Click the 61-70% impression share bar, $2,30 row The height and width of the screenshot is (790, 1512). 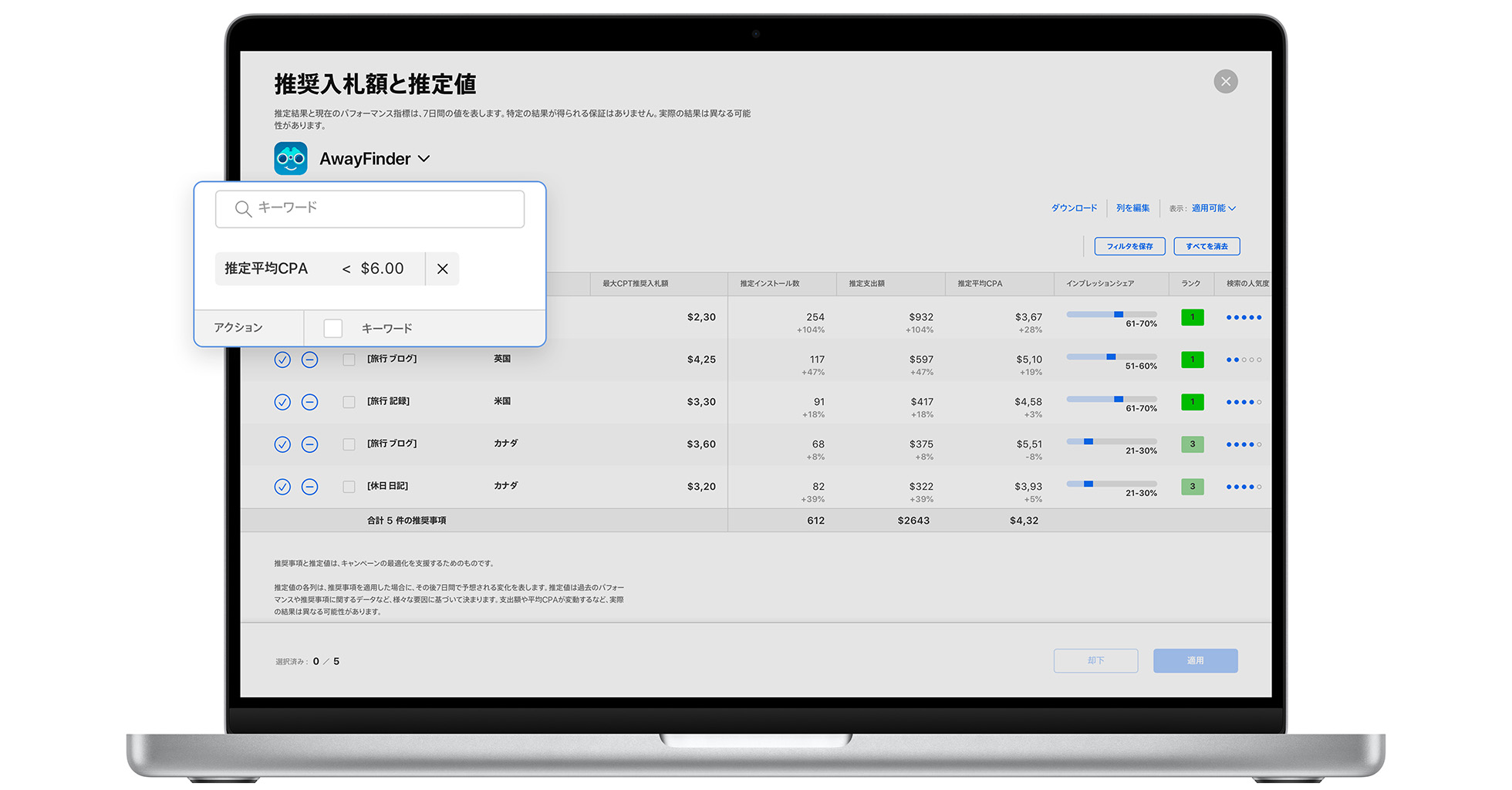(1112, 315)
